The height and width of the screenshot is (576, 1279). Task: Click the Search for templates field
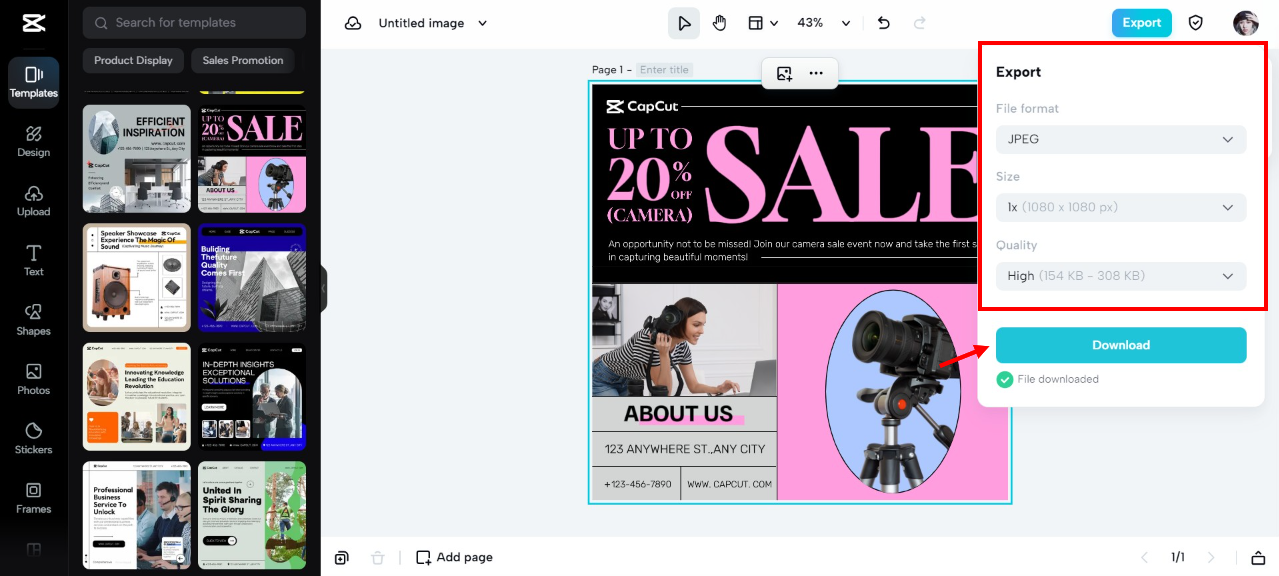pos(195,22)
